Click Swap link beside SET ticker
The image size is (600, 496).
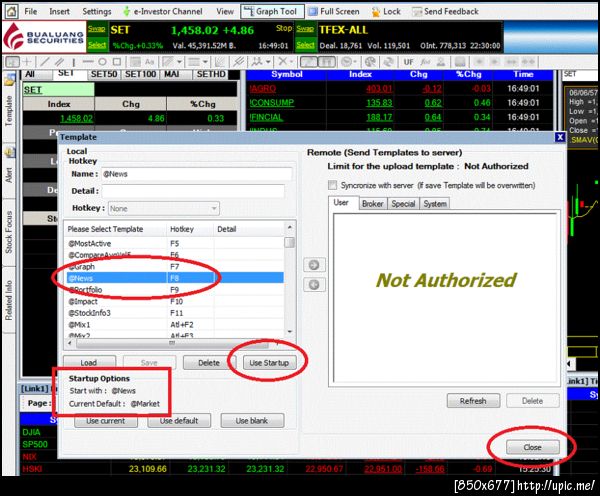tap(97, 29)
